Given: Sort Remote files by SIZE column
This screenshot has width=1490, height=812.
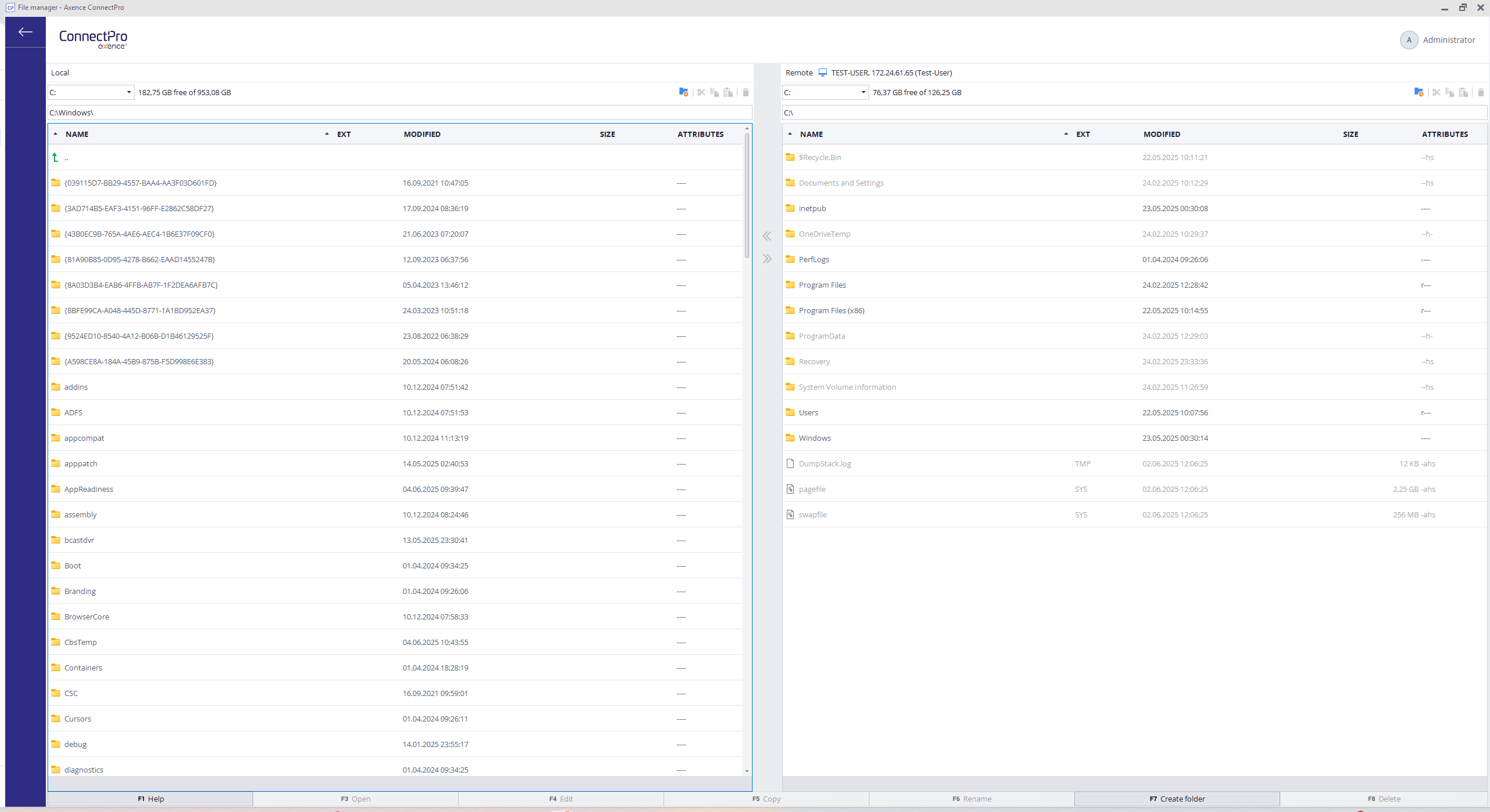Looking at the screenshot, I should click(x=1350, y=134).
